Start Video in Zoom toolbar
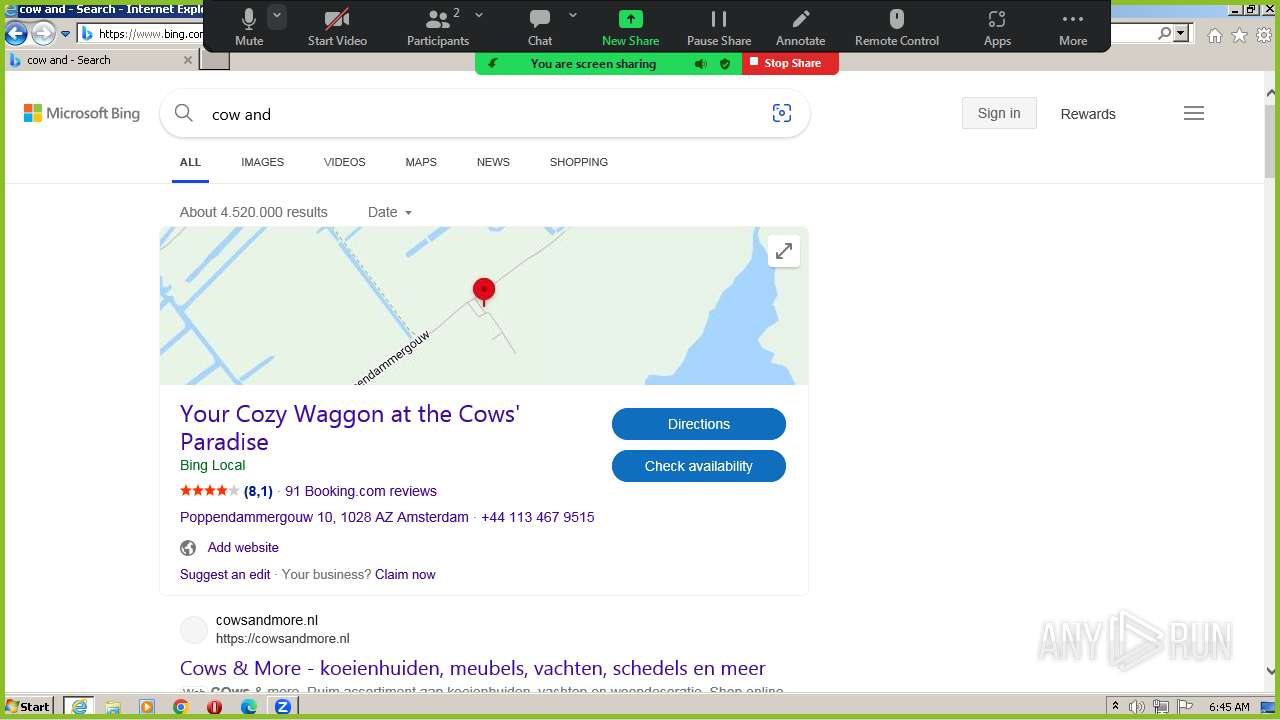The height and width of the screenshot is (720, 1280). tap(337, 27)
